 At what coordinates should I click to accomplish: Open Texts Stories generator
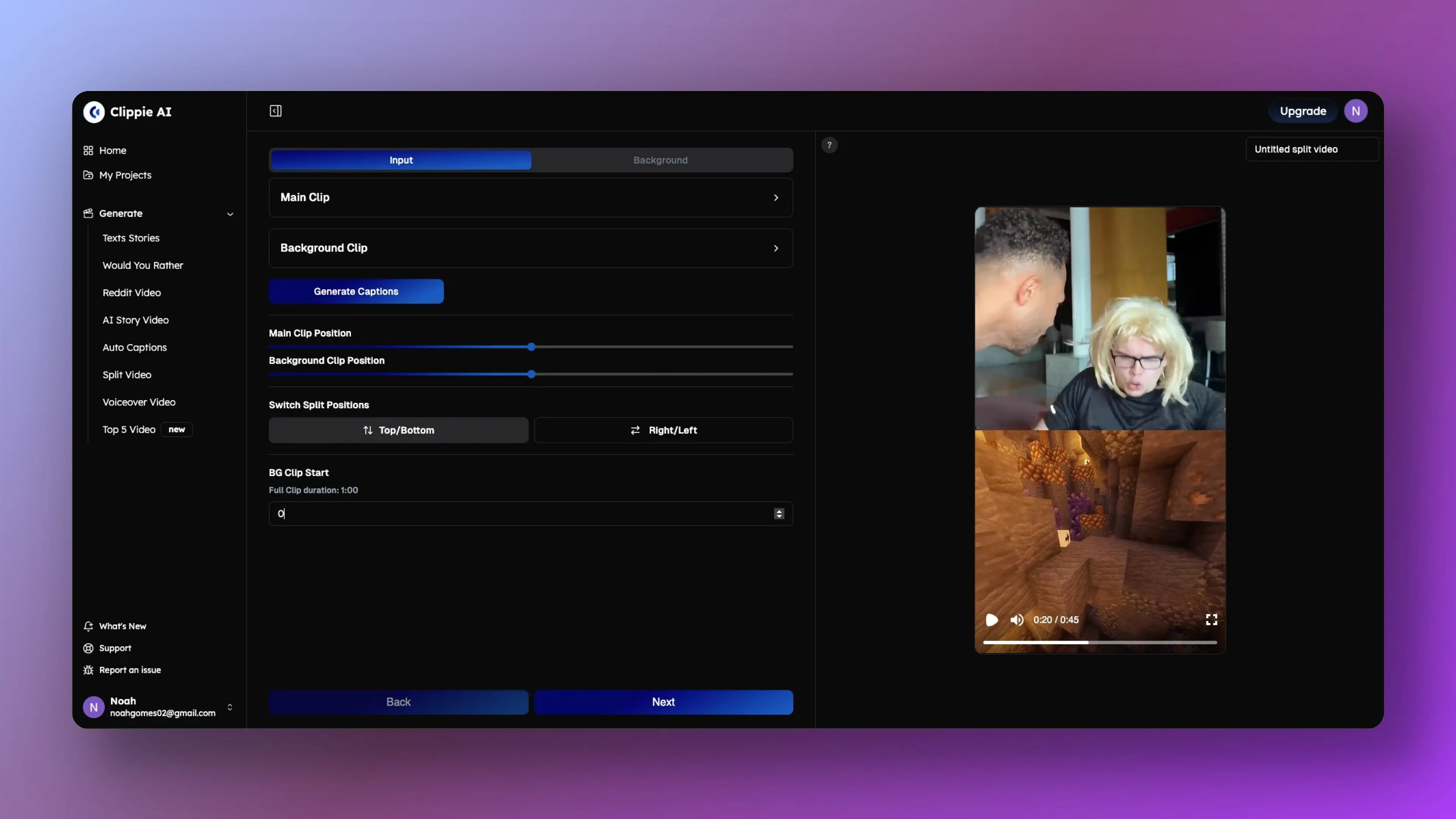pos(130,238)
